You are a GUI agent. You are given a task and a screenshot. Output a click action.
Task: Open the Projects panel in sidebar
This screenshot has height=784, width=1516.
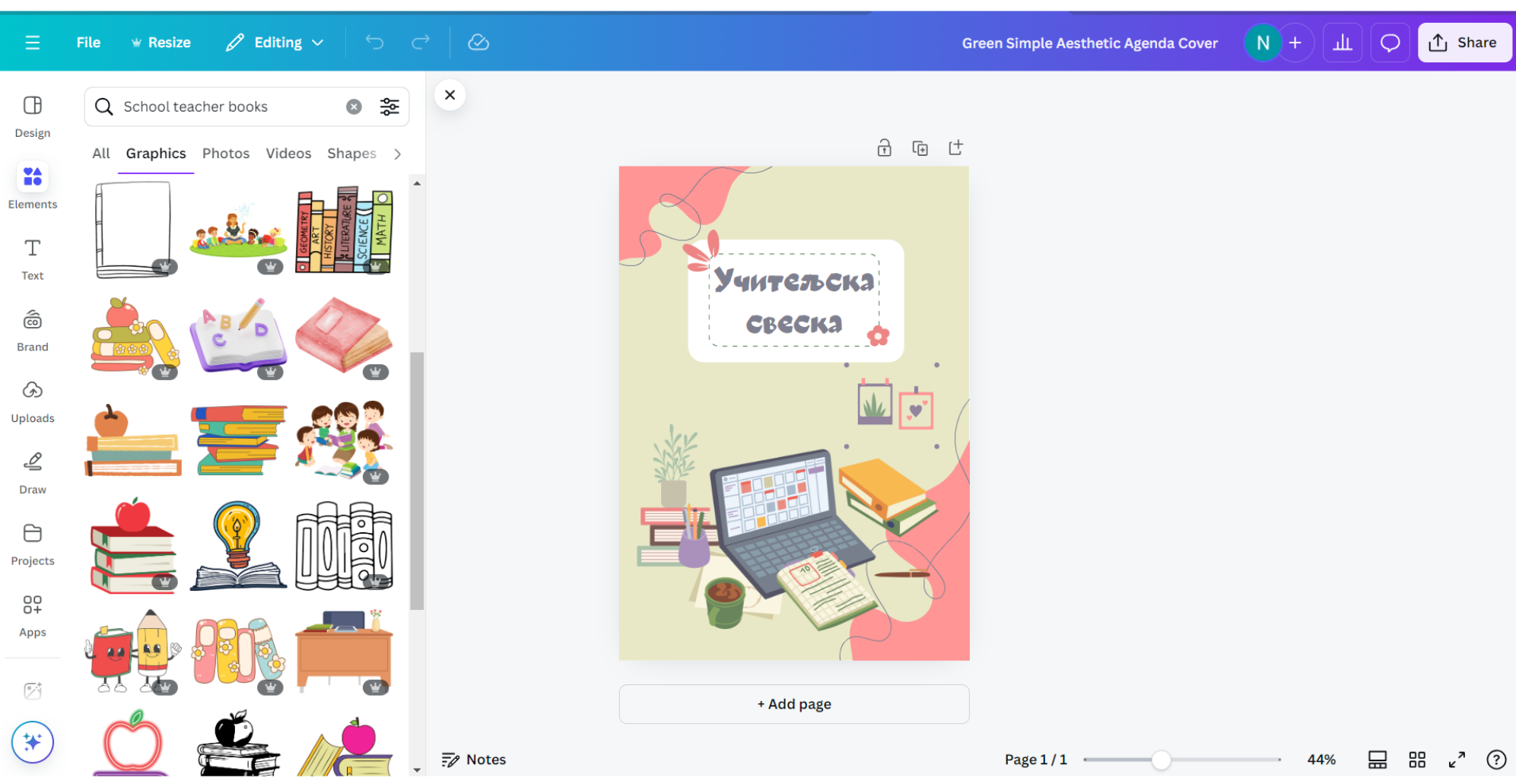click(33, 544)
